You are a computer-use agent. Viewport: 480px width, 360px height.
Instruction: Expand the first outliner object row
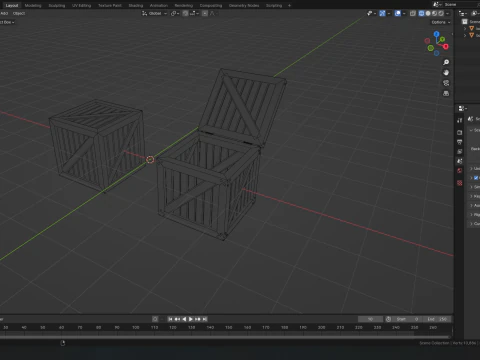tap(465, 29)
